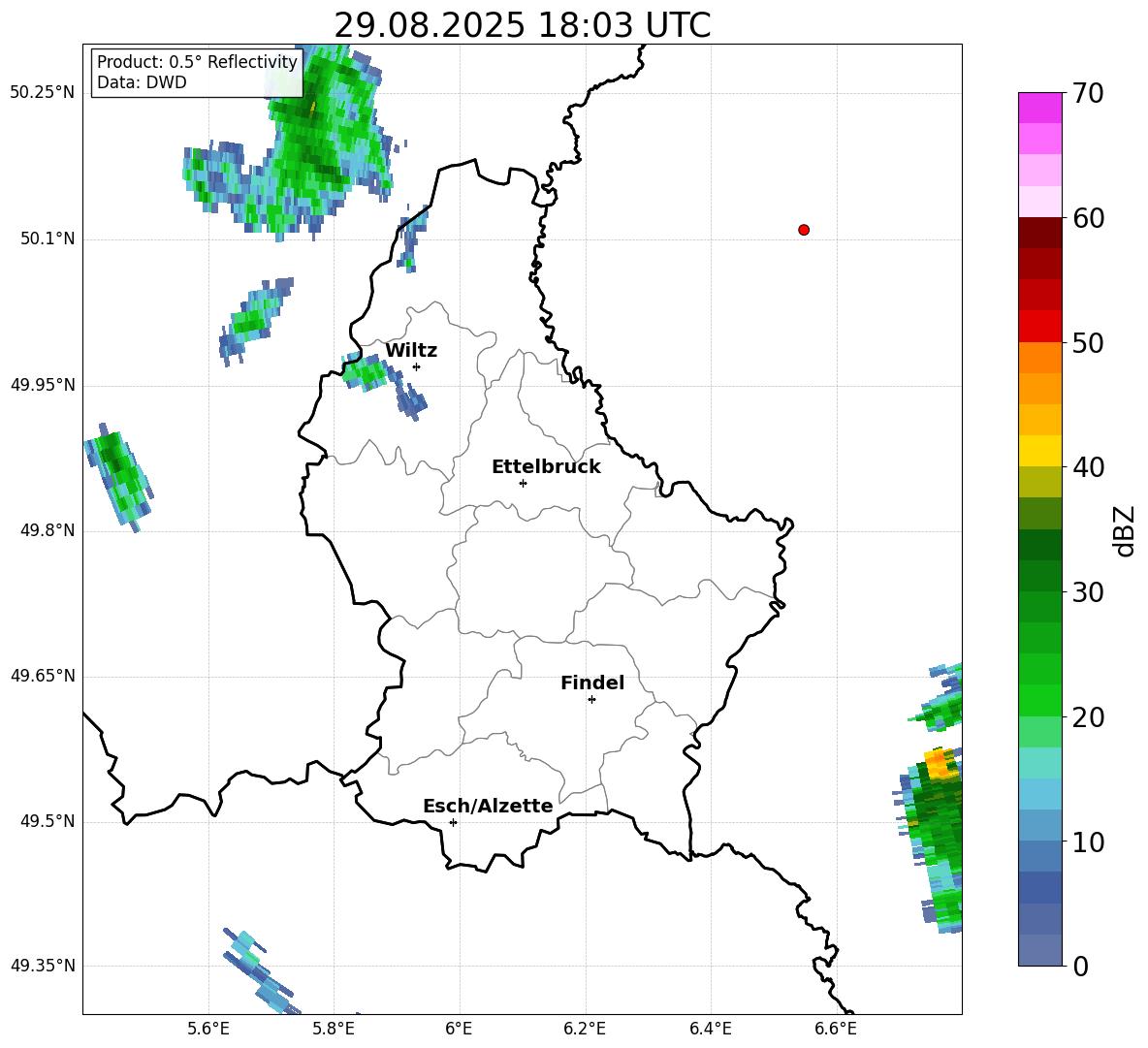Screen dimensions: 1148x1048
Task: Click the 49.8°N latitude label
Action: tap(48, 530)
